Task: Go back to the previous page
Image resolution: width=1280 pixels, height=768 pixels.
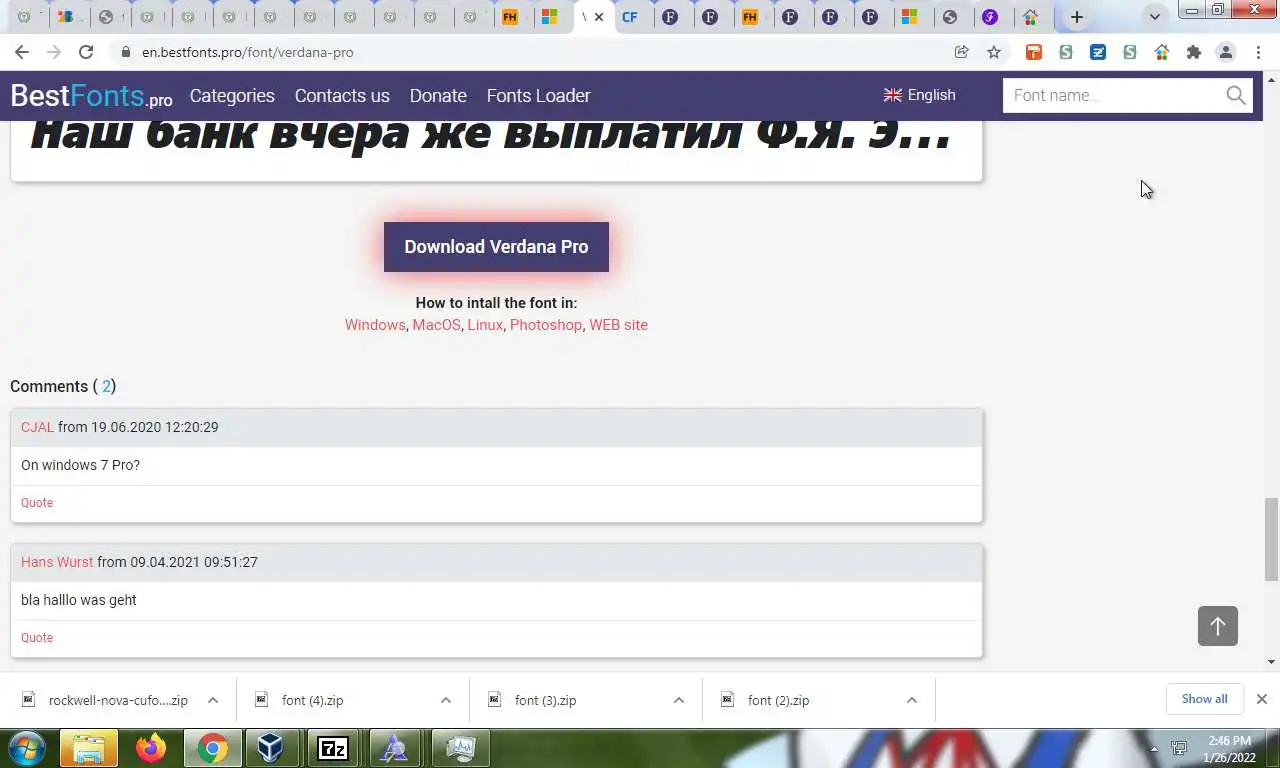Action: (22, 52)
